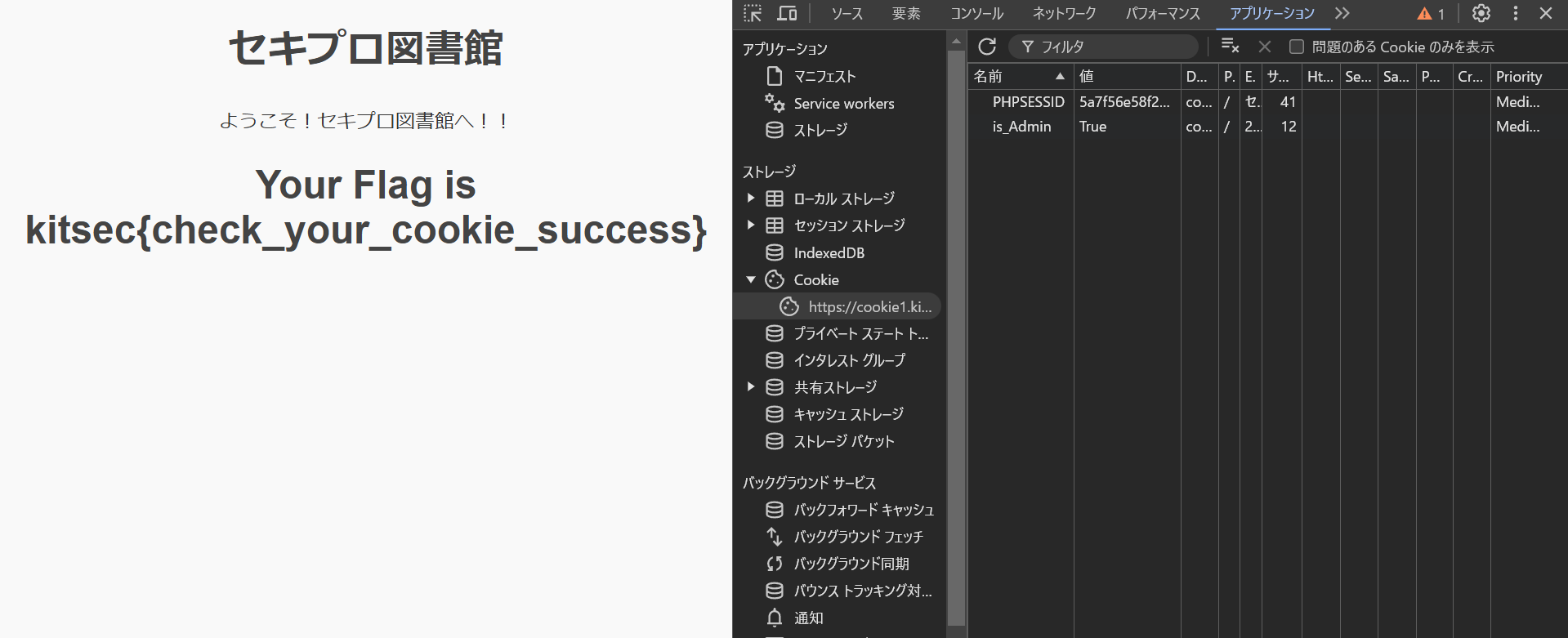Open 通知 background service
The width and height of the screenshot is (1568, 638).
coord(808,618)
